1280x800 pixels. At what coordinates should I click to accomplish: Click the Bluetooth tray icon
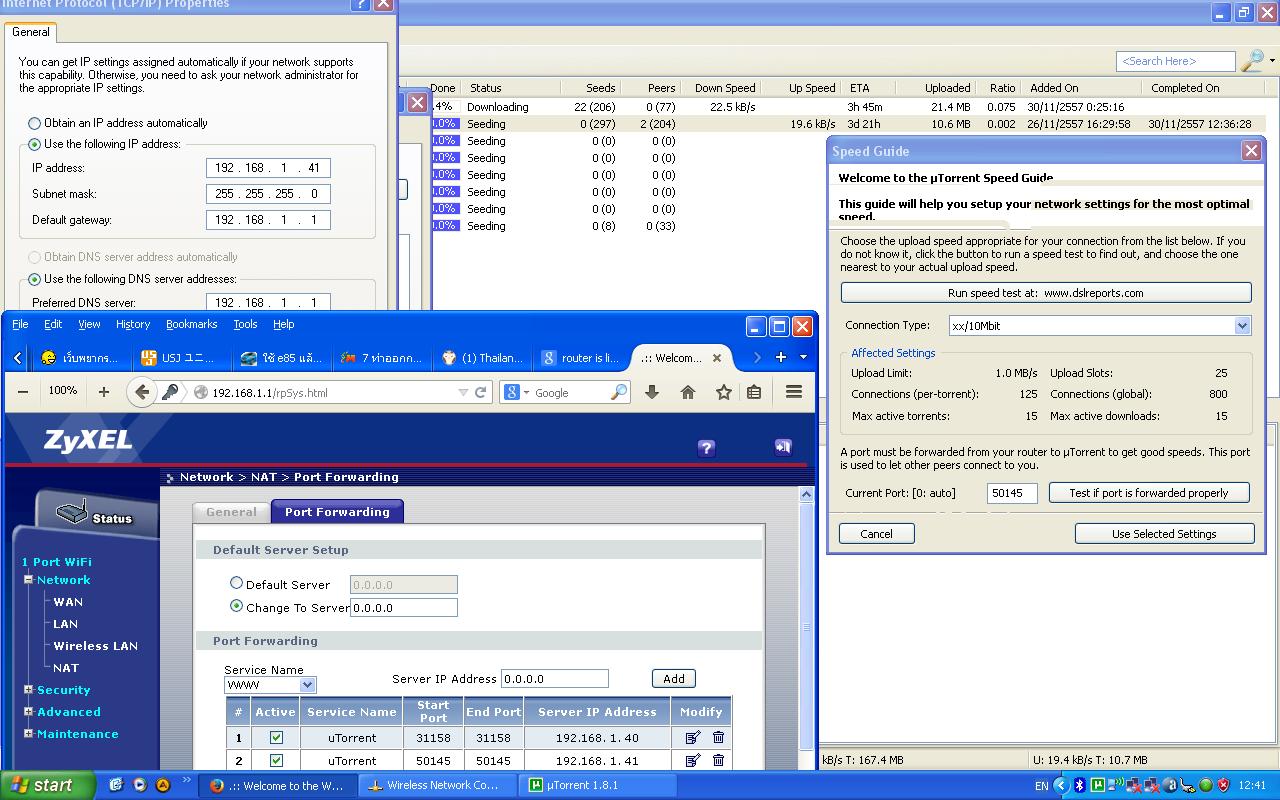coord(1079,785)
